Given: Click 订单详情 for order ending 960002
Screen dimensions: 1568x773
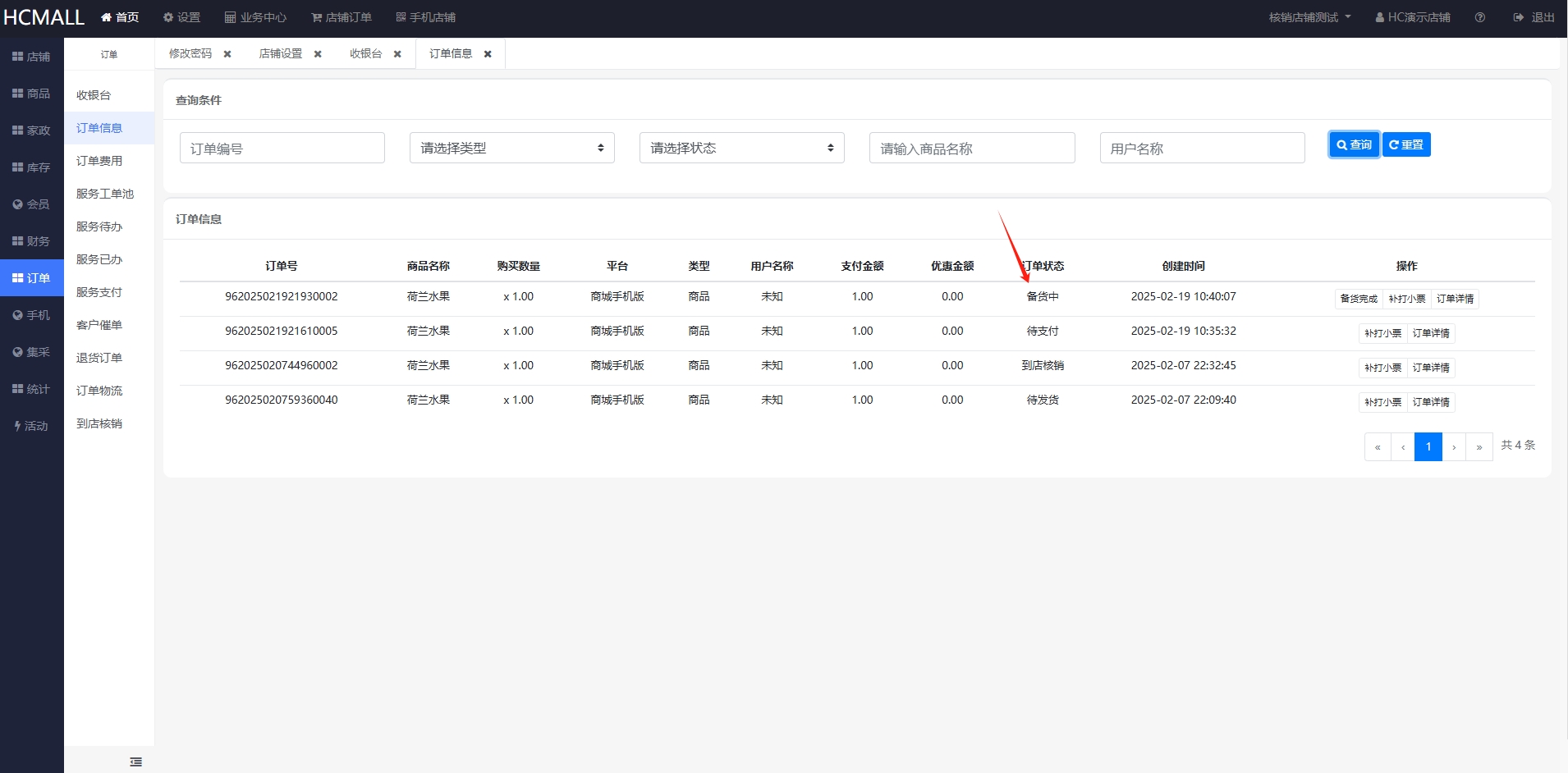Looking at the screenshot, I should click(1431, 368).
